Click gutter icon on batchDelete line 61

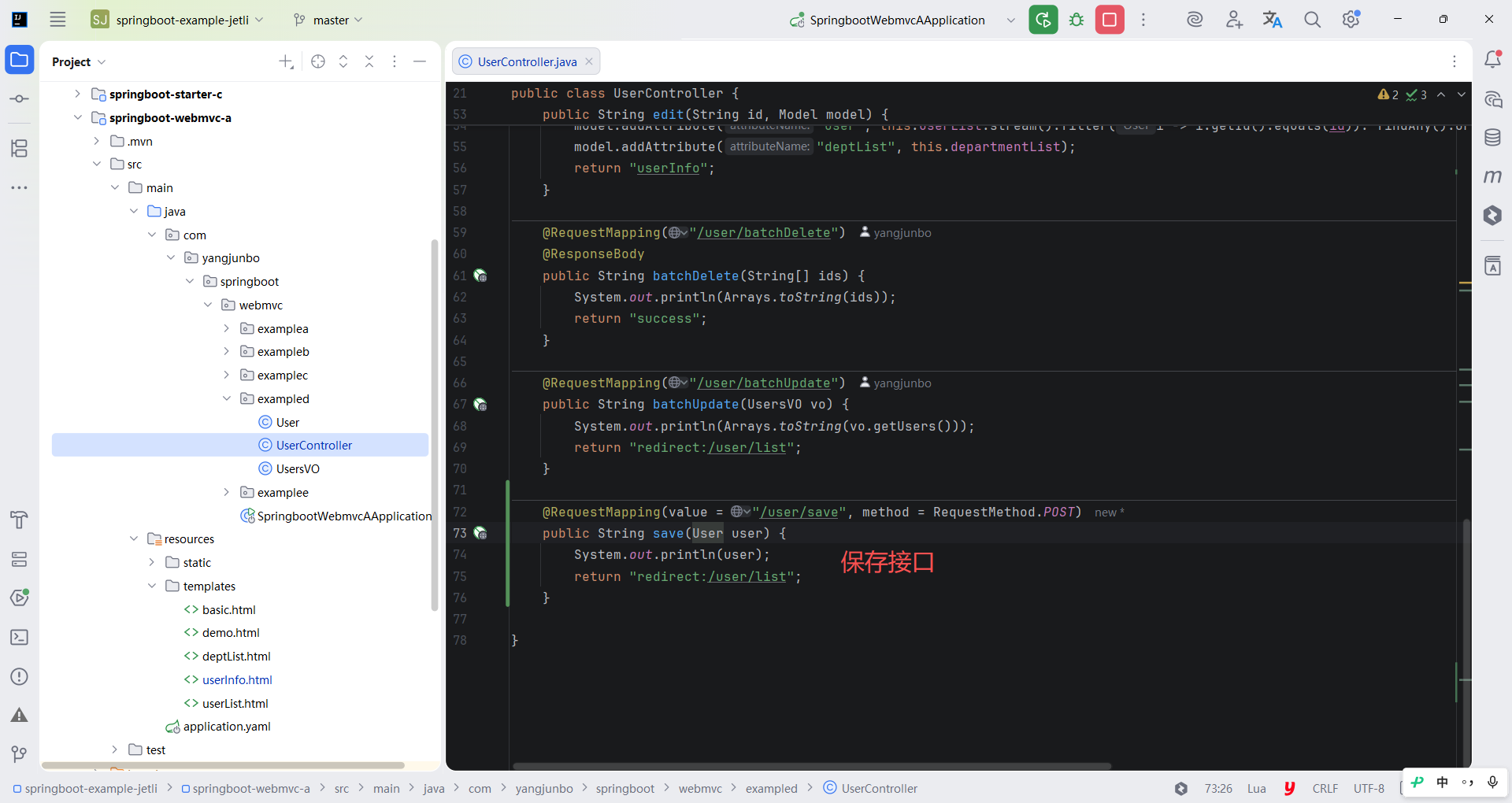click(x=480, y=276)
